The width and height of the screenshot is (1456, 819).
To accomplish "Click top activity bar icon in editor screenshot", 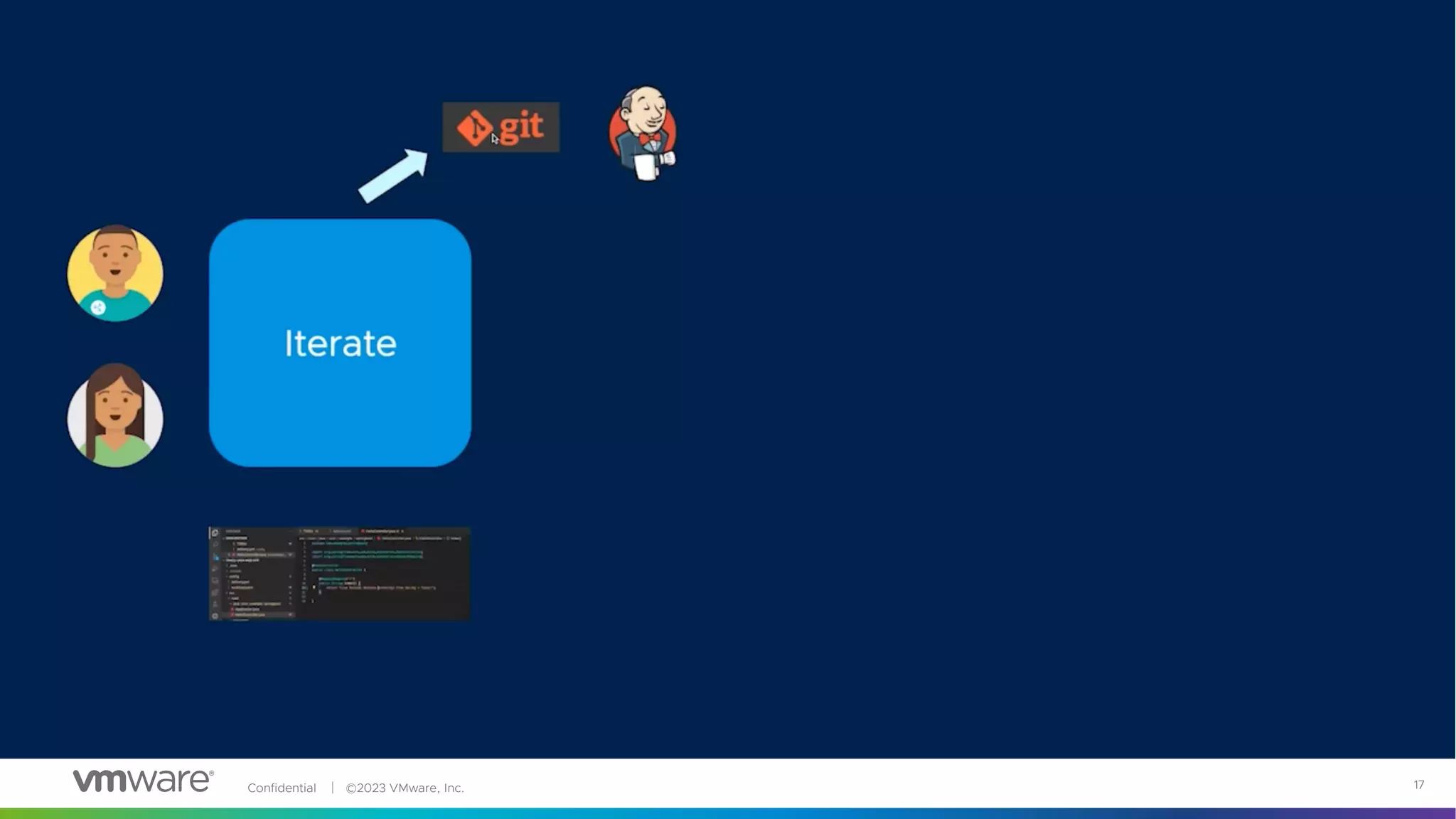I will click(x=215, y=533).
